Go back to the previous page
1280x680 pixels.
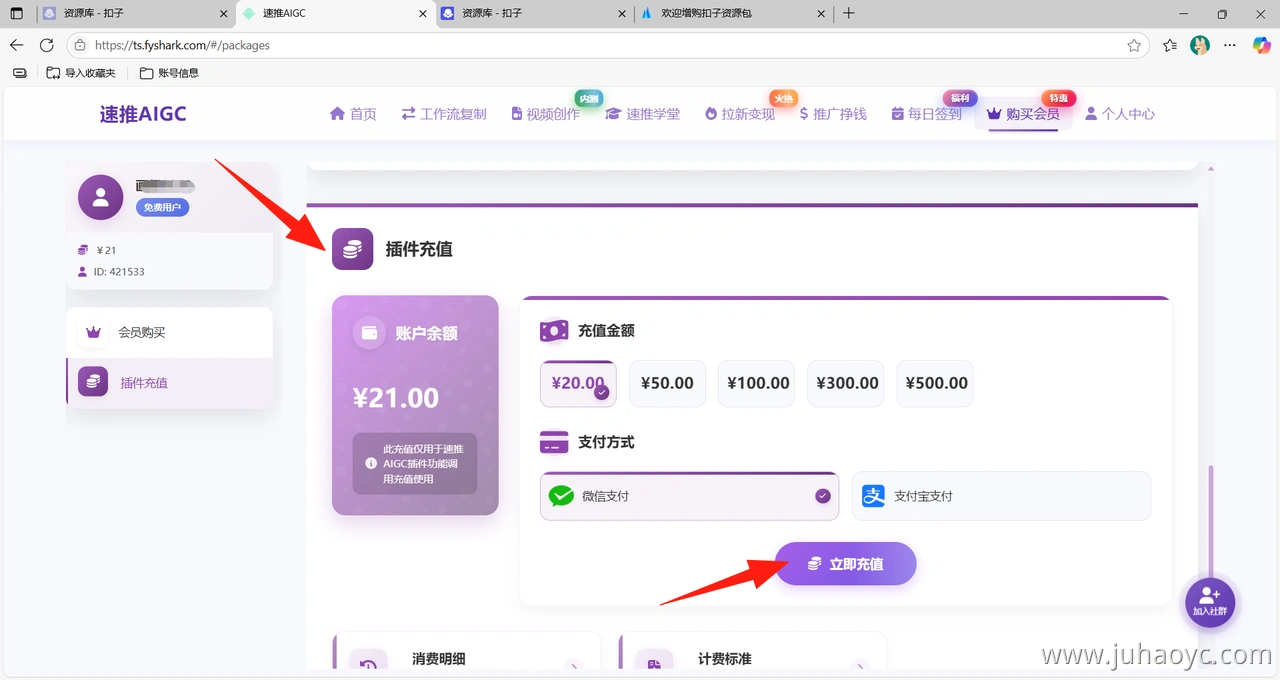tap(16, 45)
